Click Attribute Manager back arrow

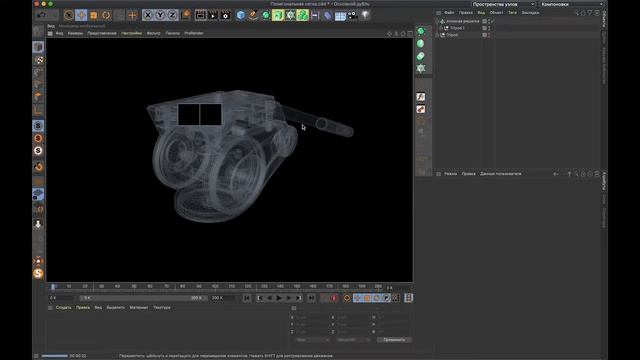(556, 174)
